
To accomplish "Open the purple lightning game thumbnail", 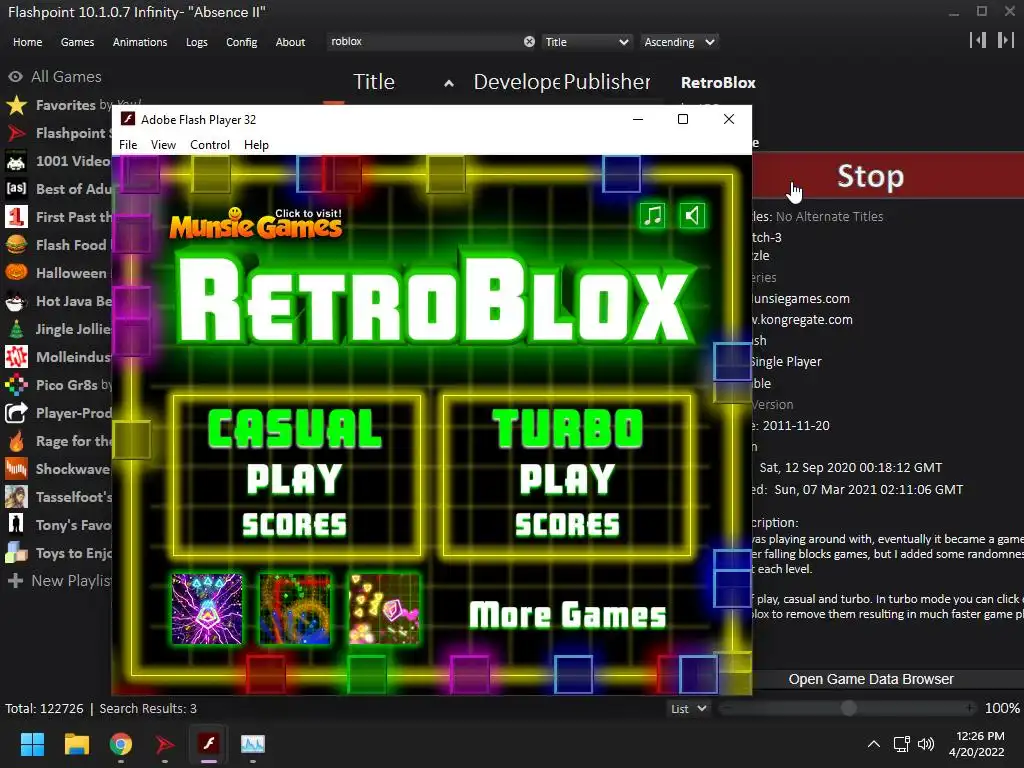I will click(207, 609).
